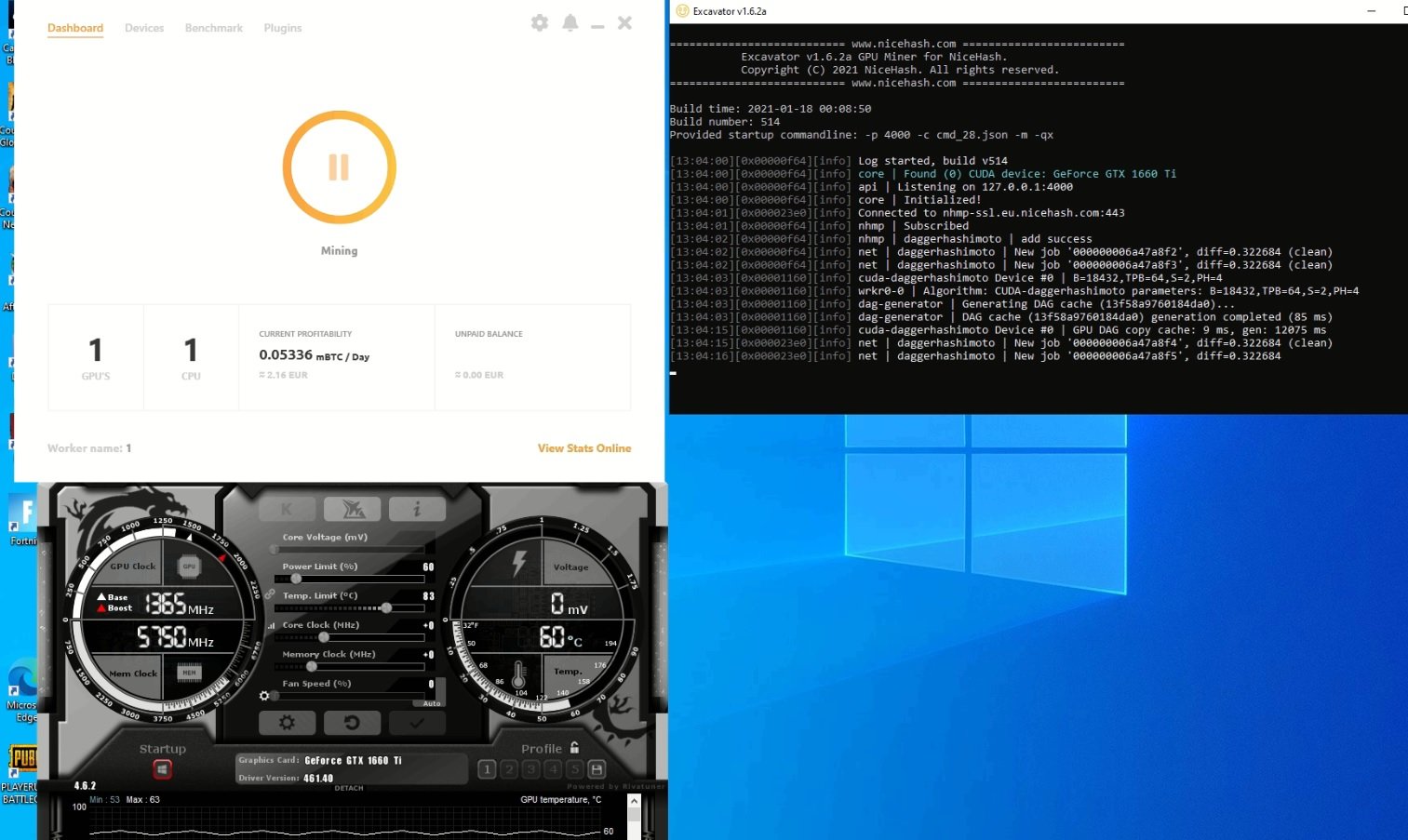Click the GPU's count card

click(96, 357)
